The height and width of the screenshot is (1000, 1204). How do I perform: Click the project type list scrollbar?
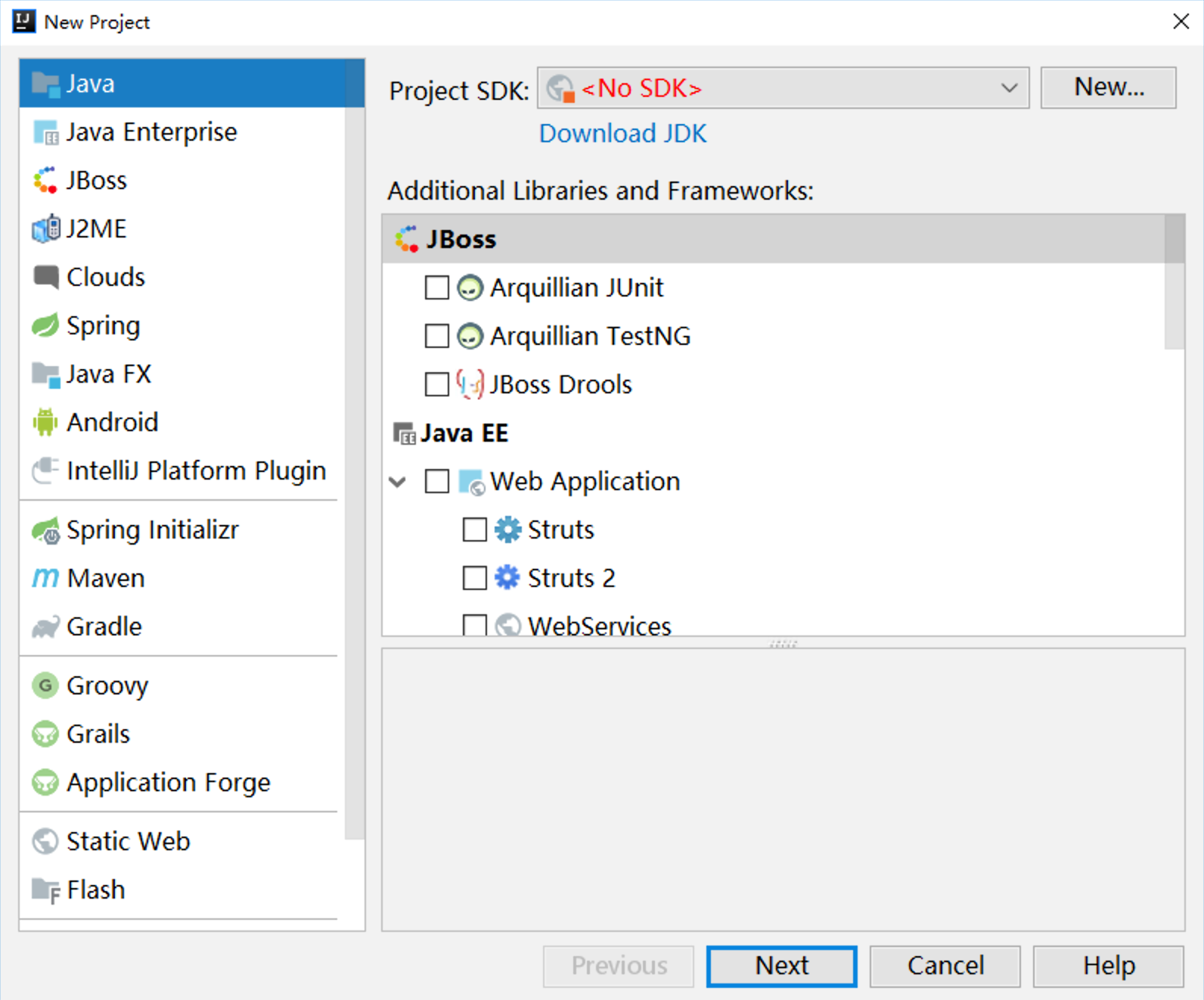355,450
